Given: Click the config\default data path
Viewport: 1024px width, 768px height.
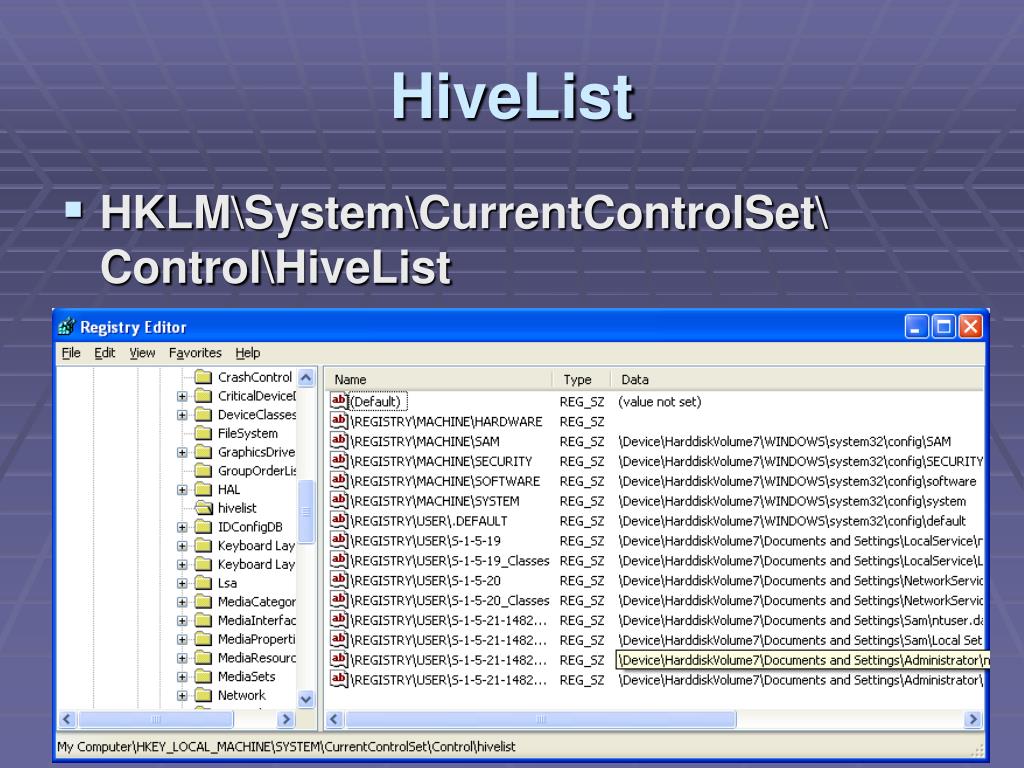Looking at the screenshot, I should coord(792,521).
